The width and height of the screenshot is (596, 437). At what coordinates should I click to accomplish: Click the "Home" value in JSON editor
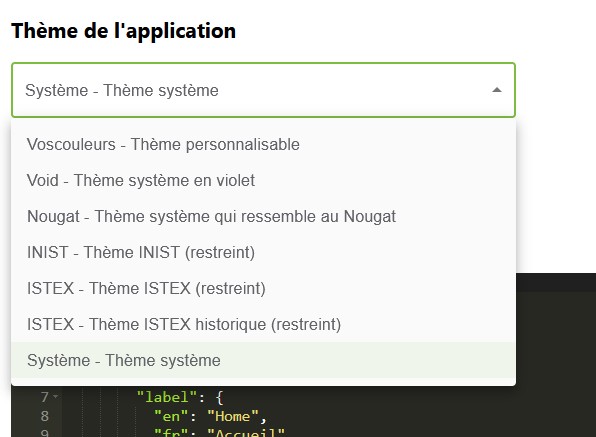click(233, 416)
